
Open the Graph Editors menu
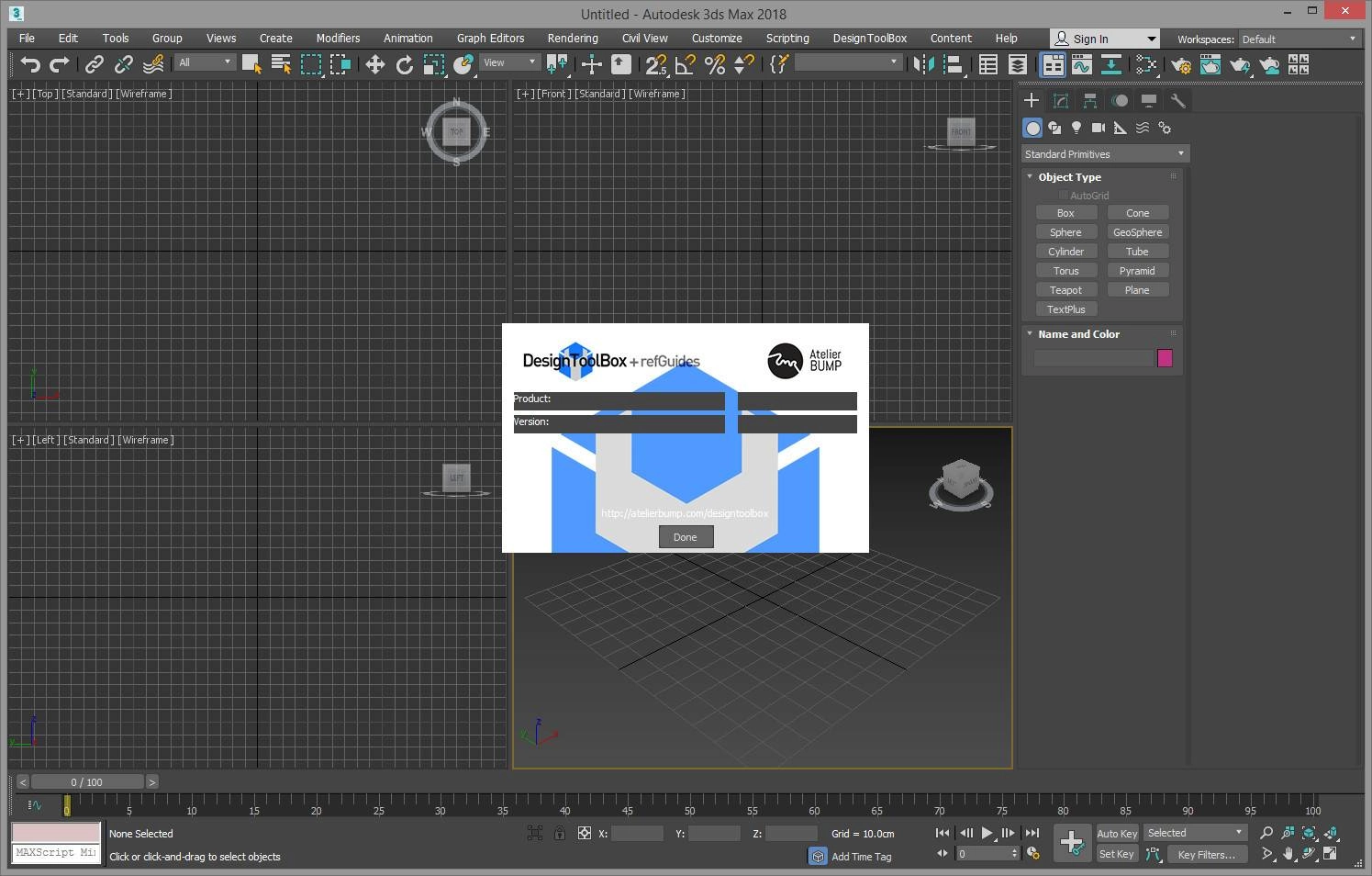[490, 39]
